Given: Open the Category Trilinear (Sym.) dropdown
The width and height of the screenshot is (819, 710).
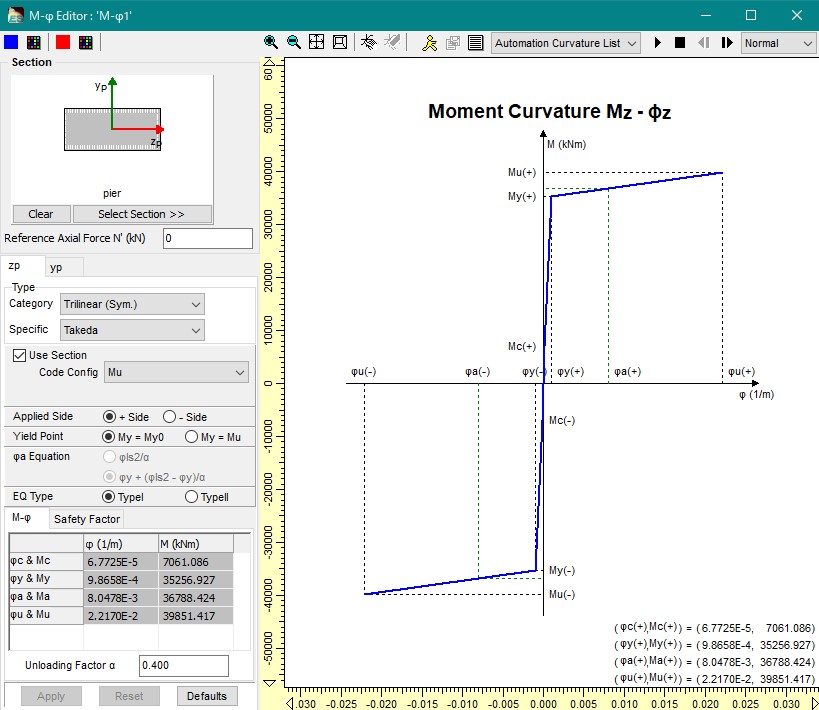Looking at the screenshot, I should pyautogui.click(x=132, y=304).
